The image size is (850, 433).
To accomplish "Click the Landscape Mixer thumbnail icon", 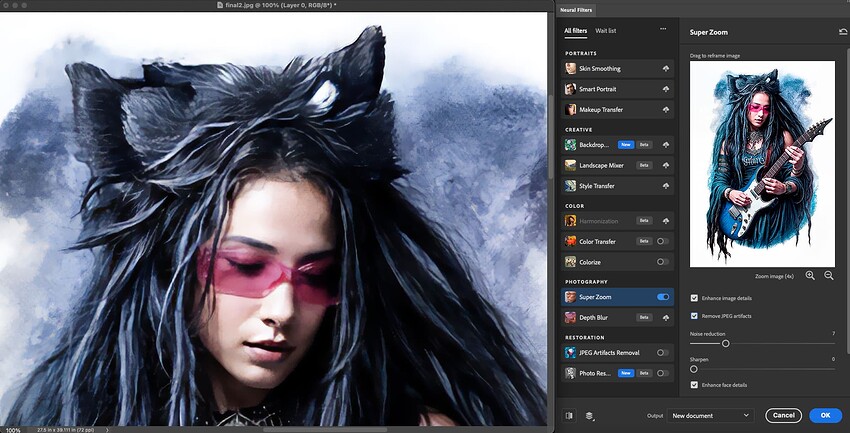I will tap(570, 166).
